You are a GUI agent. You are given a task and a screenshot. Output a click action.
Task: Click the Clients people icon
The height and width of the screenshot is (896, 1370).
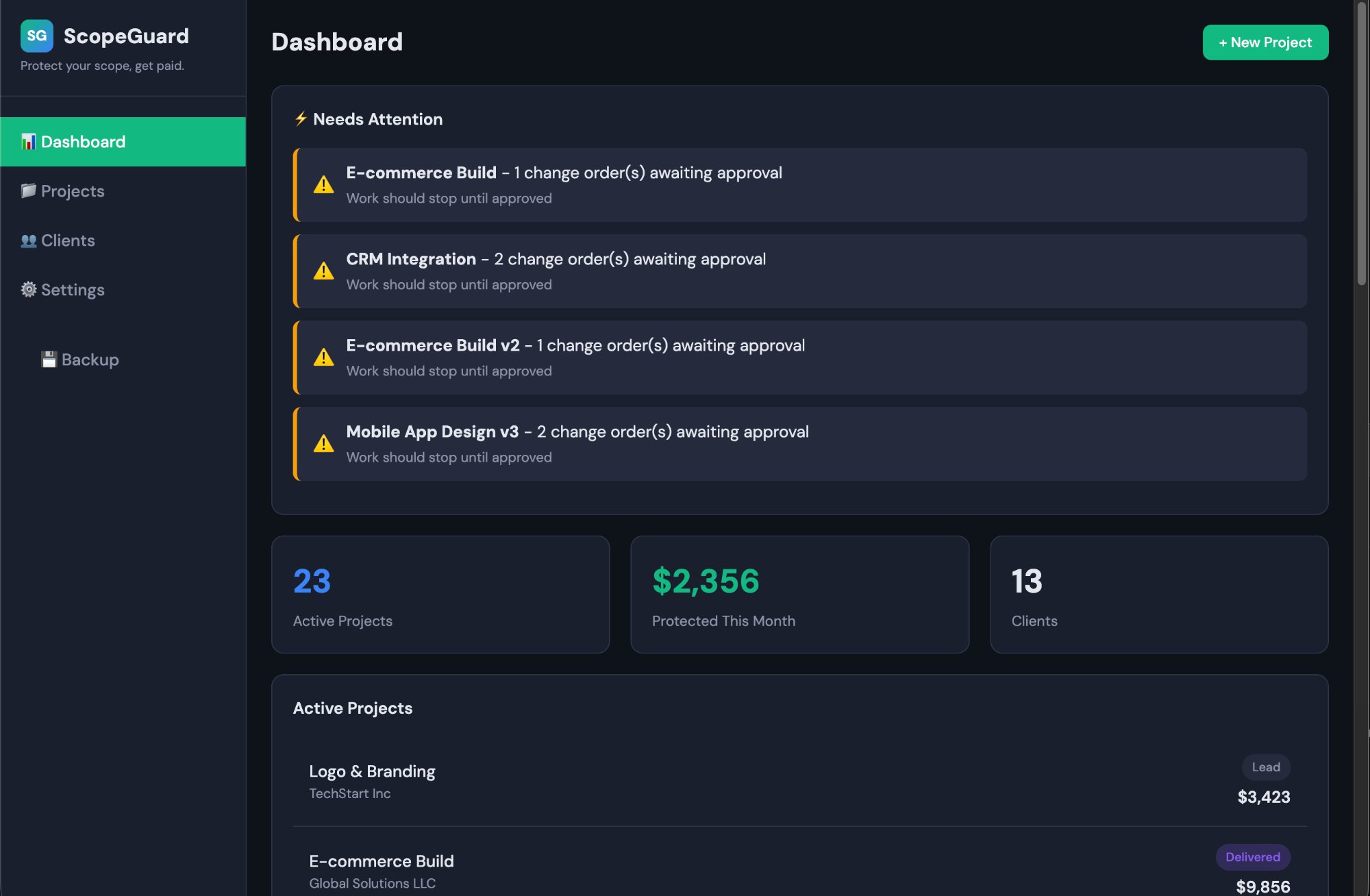[27, 240]
